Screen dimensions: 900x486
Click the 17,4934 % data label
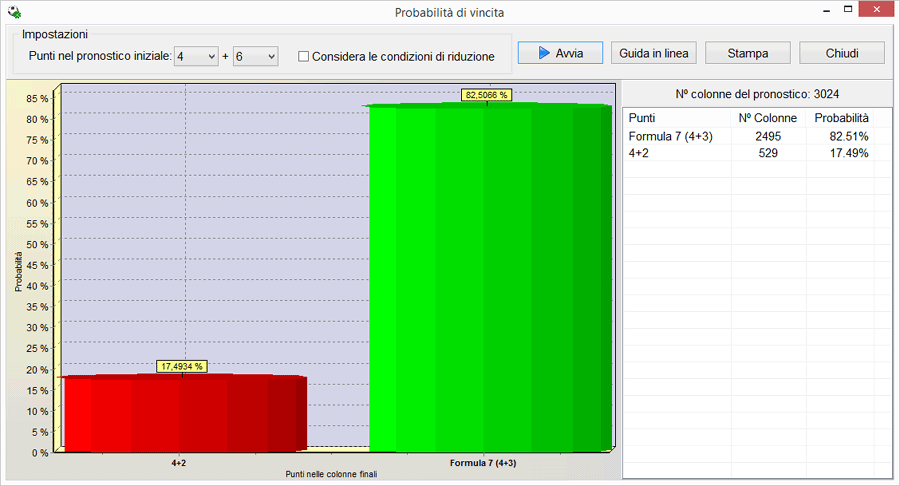coord(181,367)
